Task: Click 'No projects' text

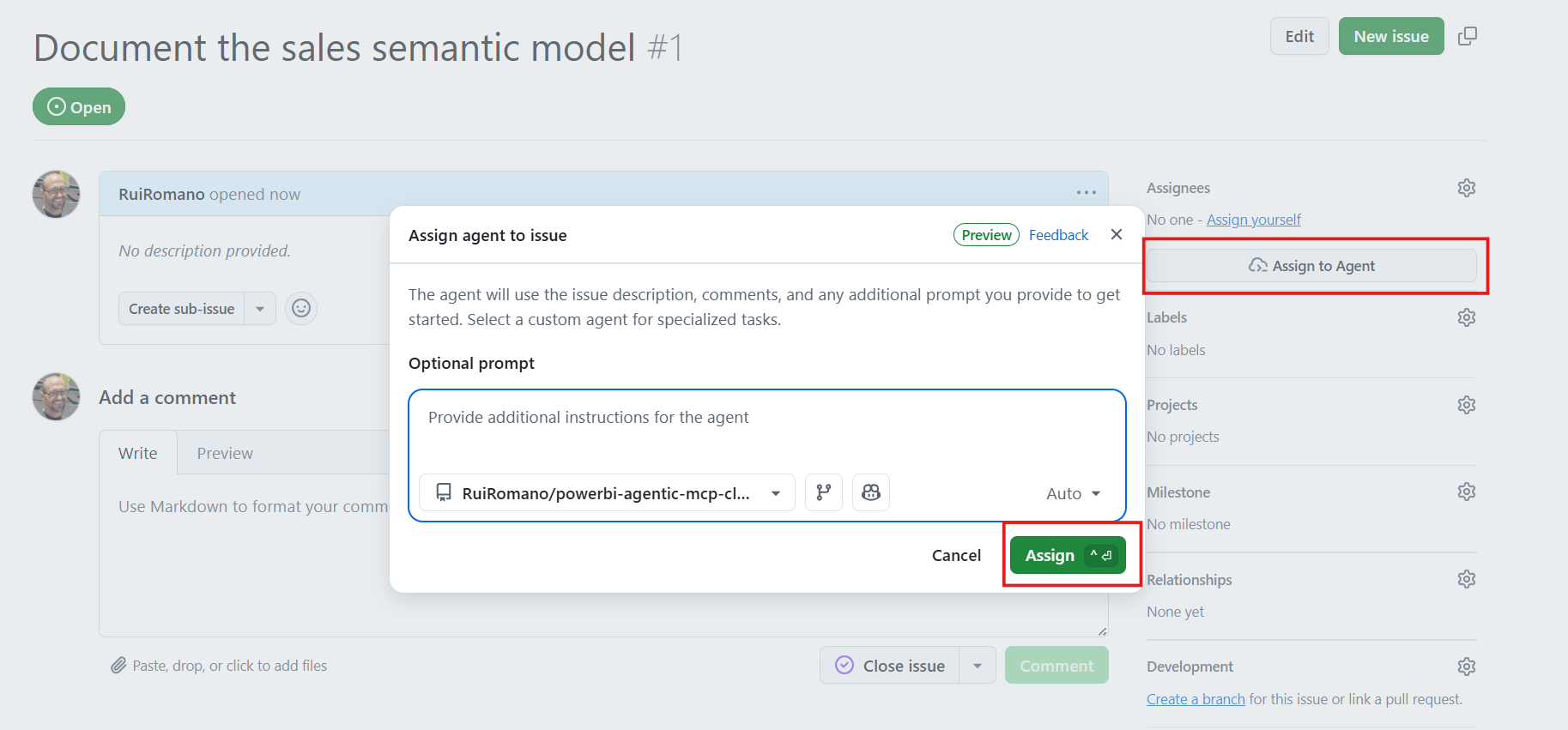Action: pos(1183,437)
